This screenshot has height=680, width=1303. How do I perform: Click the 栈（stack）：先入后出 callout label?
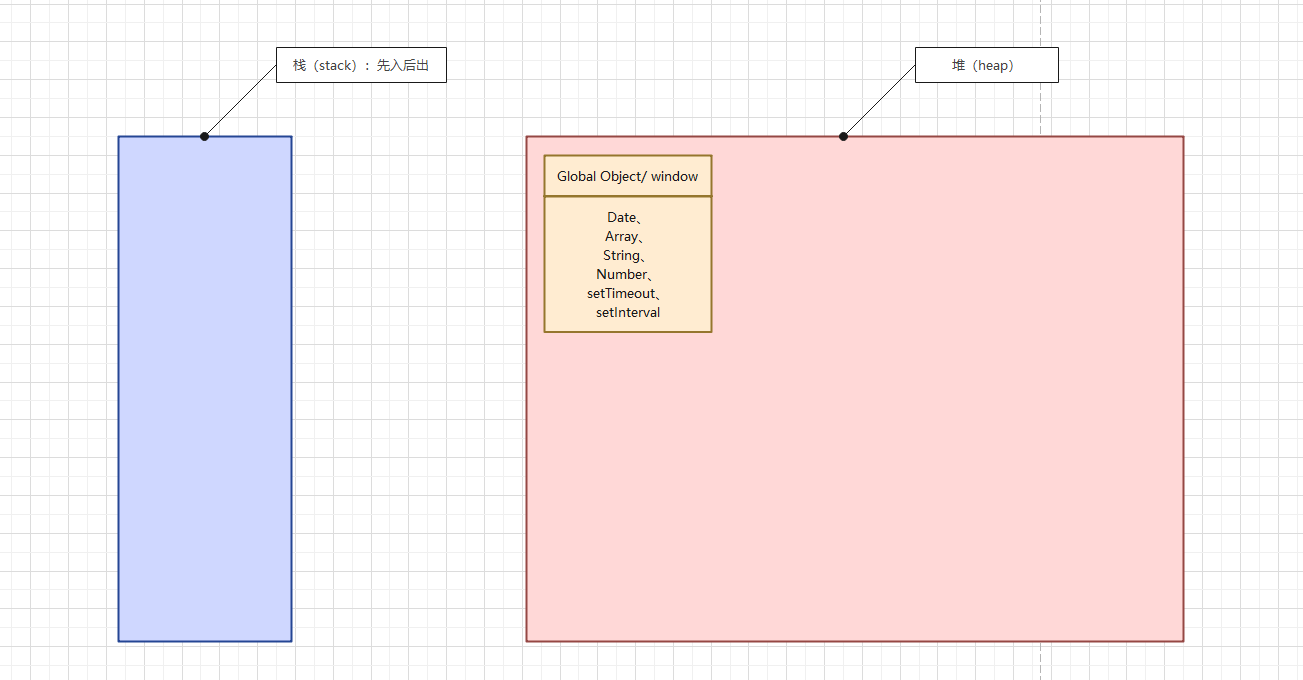(360, 66)
